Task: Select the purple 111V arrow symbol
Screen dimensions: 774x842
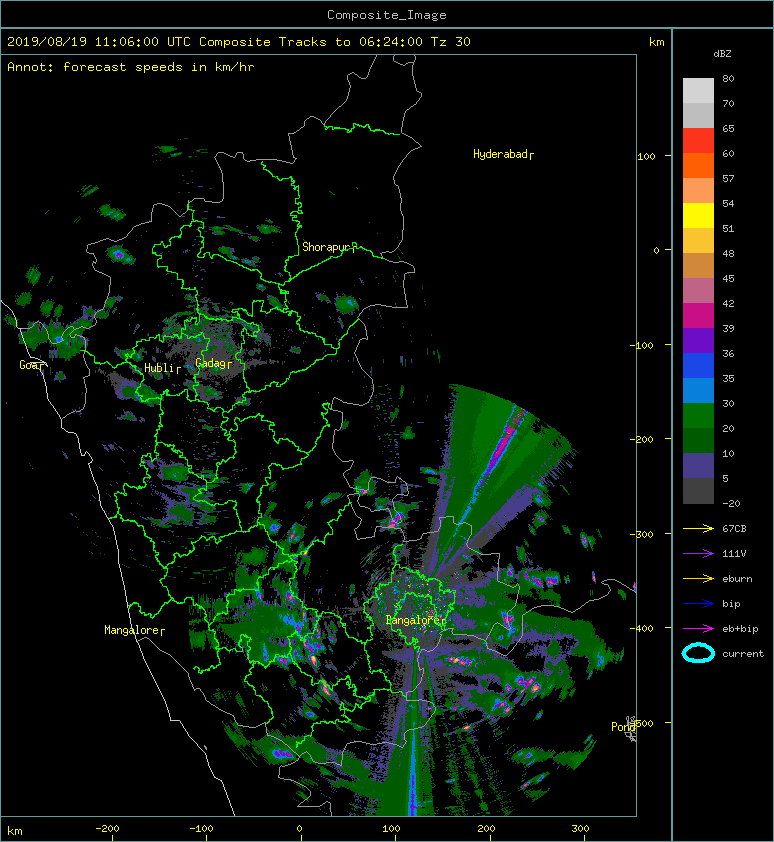Action: [698, 554]
